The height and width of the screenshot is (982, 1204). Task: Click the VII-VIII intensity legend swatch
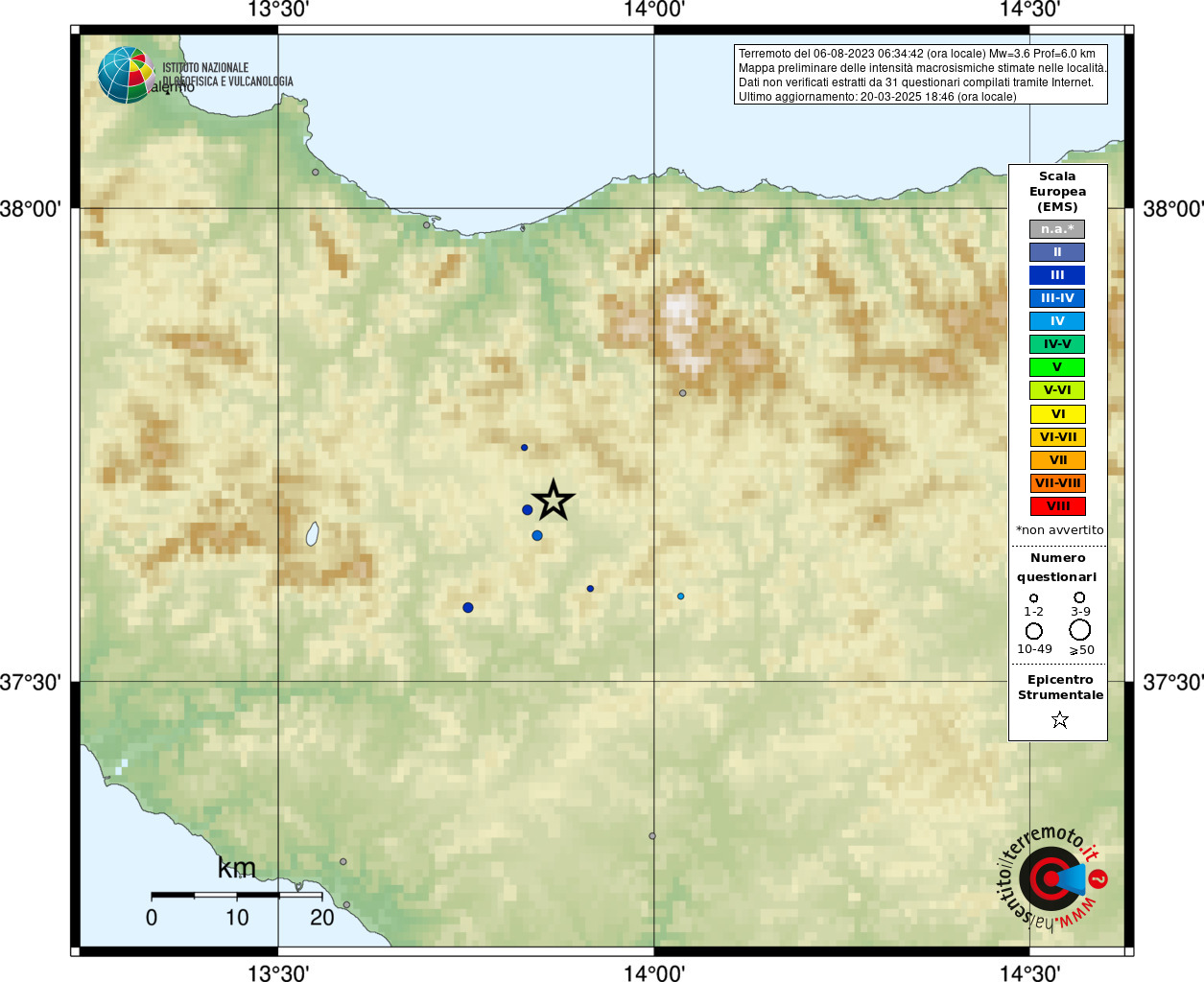(x=1057, y=483)
